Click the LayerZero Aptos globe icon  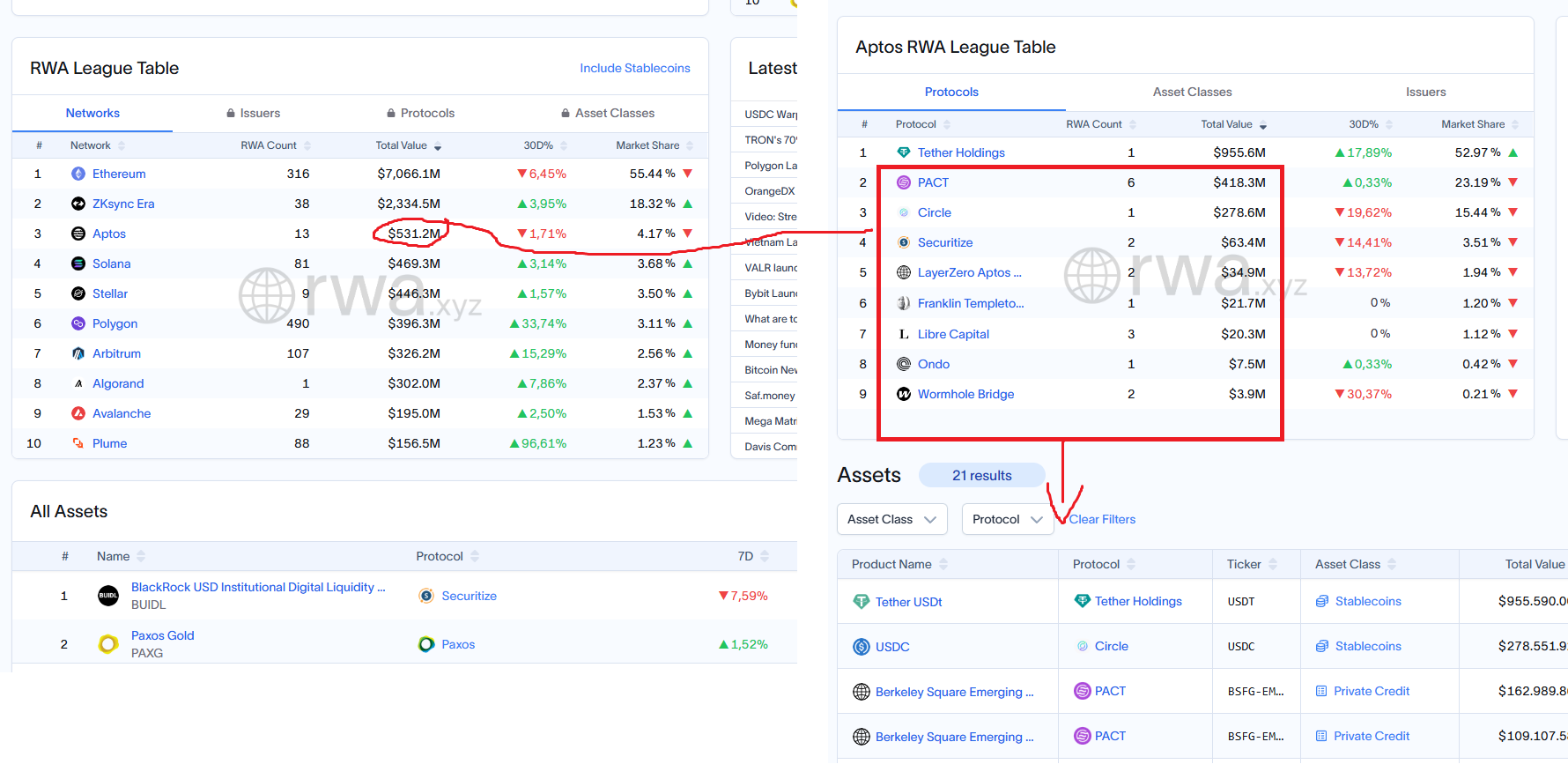click(904, 272)
